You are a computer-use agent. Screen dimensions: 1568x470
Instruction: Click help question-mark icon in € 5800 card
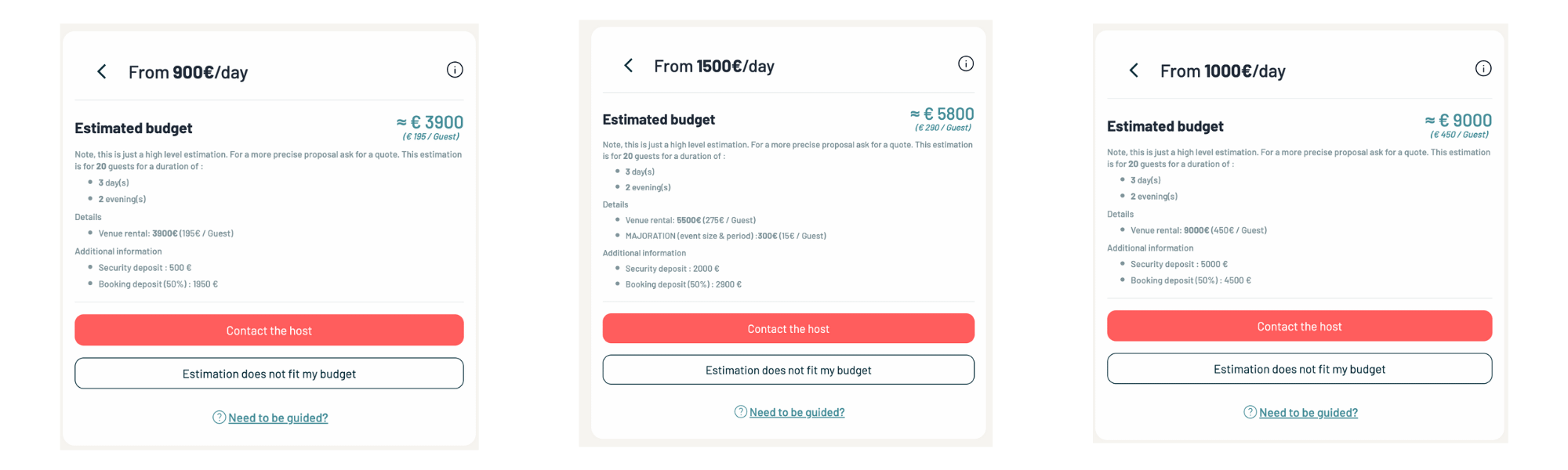(741, 412)
